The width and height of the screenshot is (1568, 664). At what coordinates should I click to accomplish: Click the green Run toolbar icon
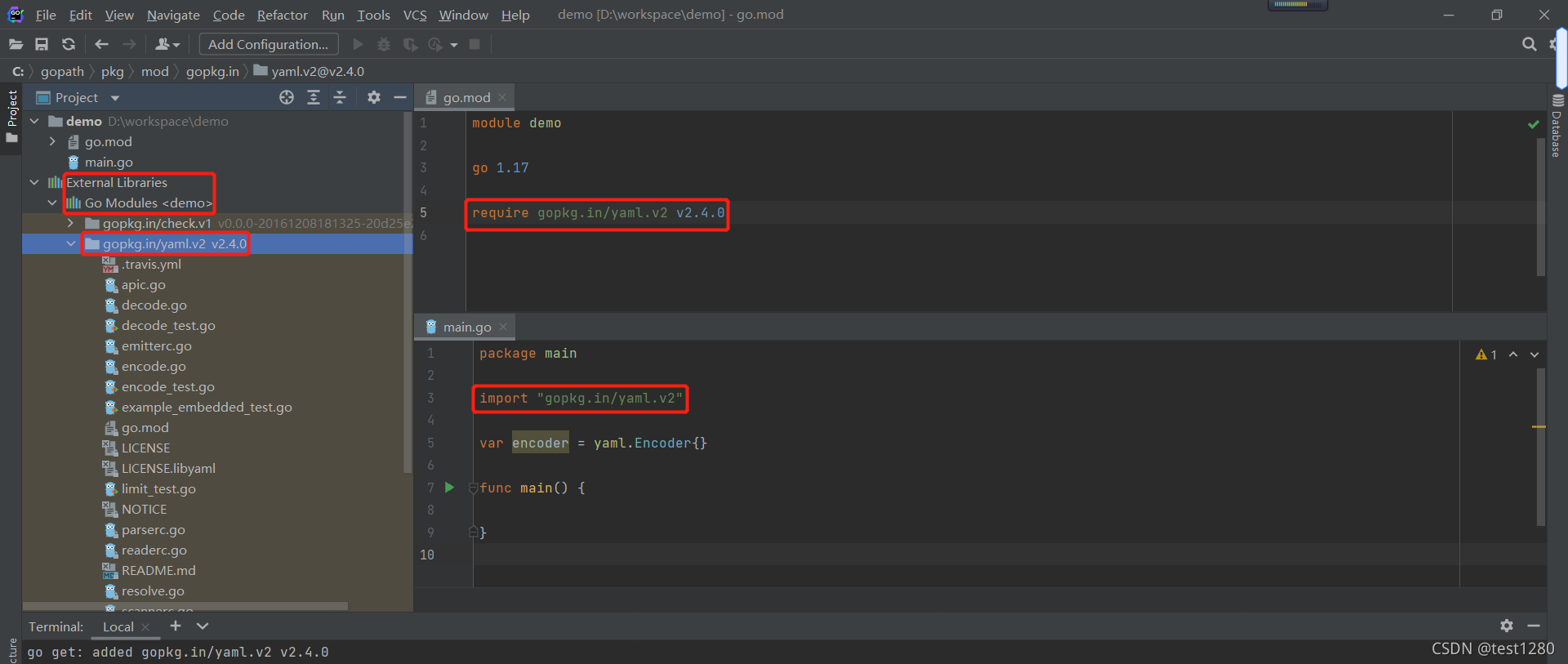[358, 44]
